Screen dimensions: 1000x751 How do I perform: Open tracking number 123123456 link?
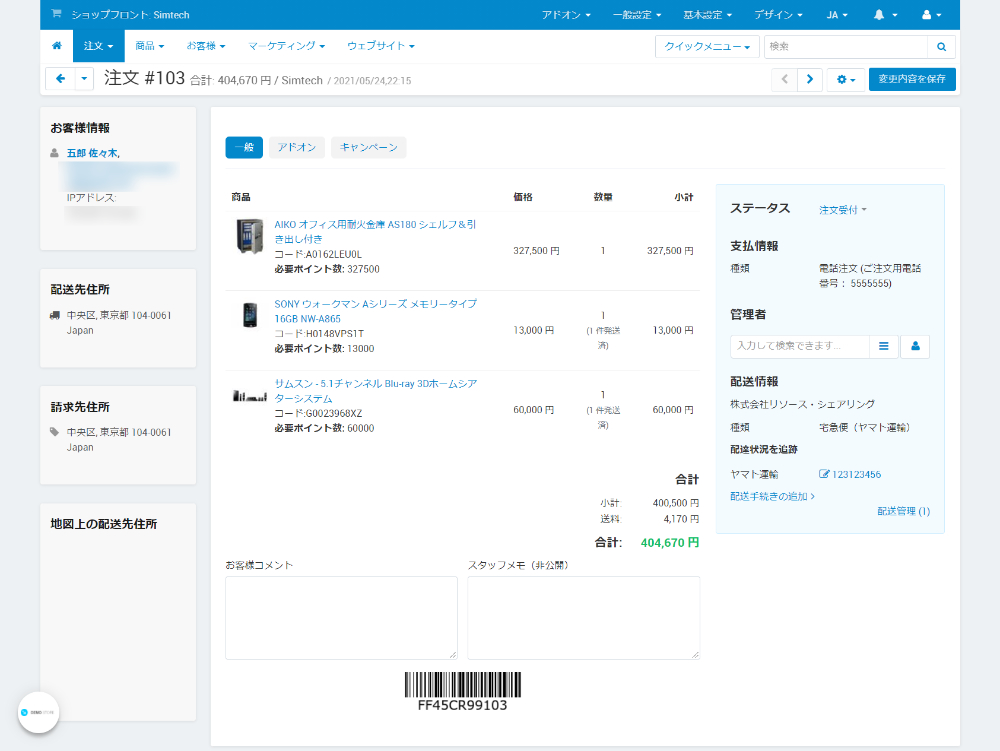coord(857,474)
